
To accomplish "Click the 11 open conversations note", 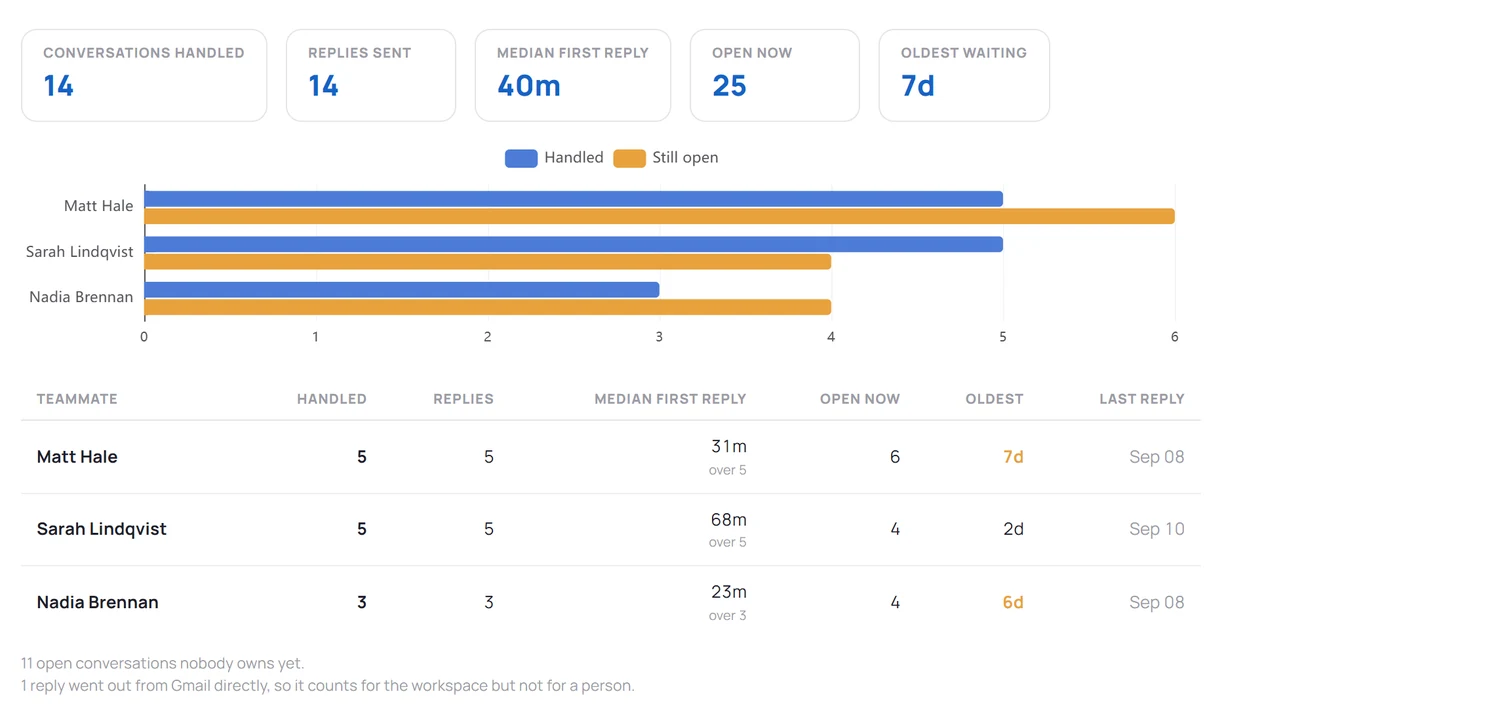I will 163,663.
